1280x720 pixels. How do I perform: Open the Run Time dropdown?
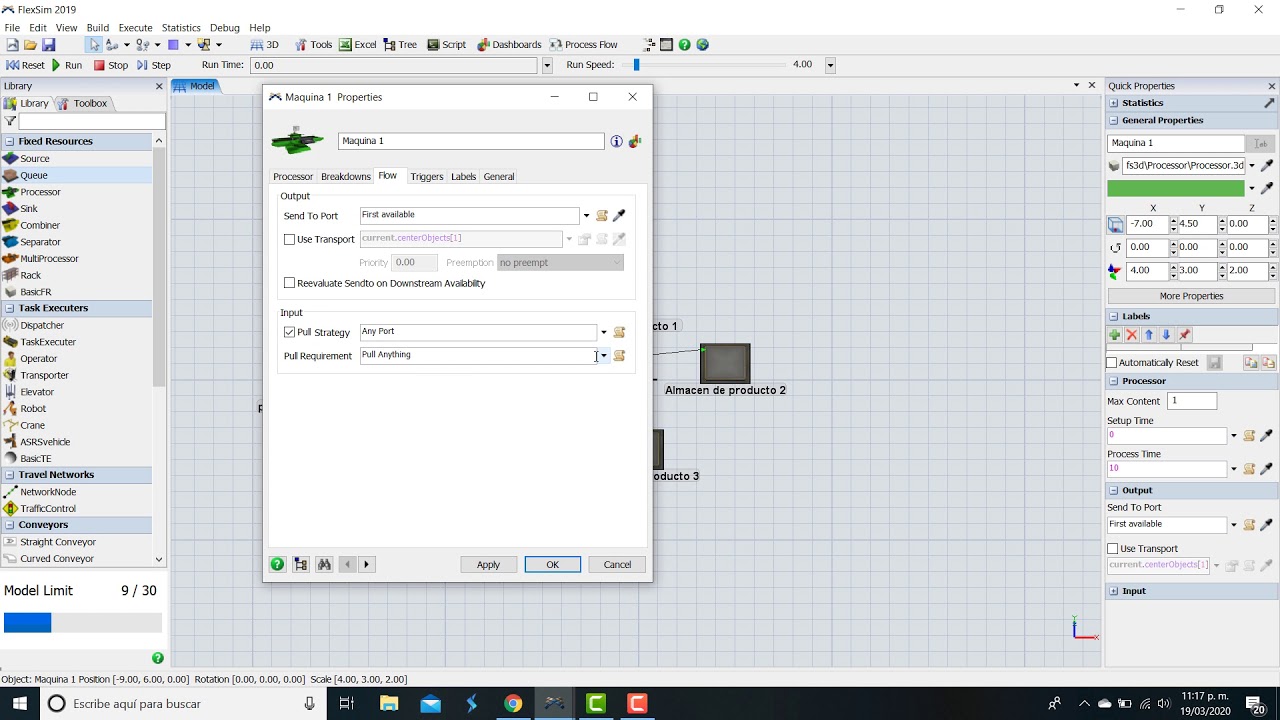546,65
